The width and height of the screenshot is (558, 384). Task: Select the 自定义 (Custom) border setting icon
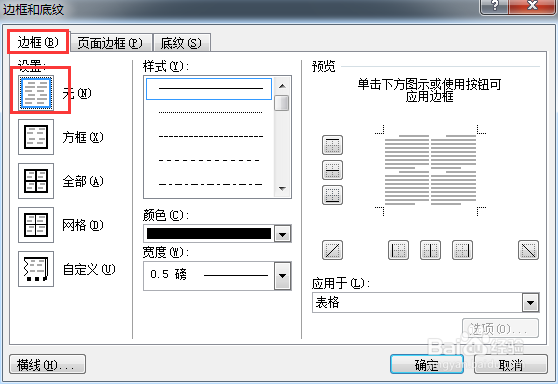click(36, 269)
